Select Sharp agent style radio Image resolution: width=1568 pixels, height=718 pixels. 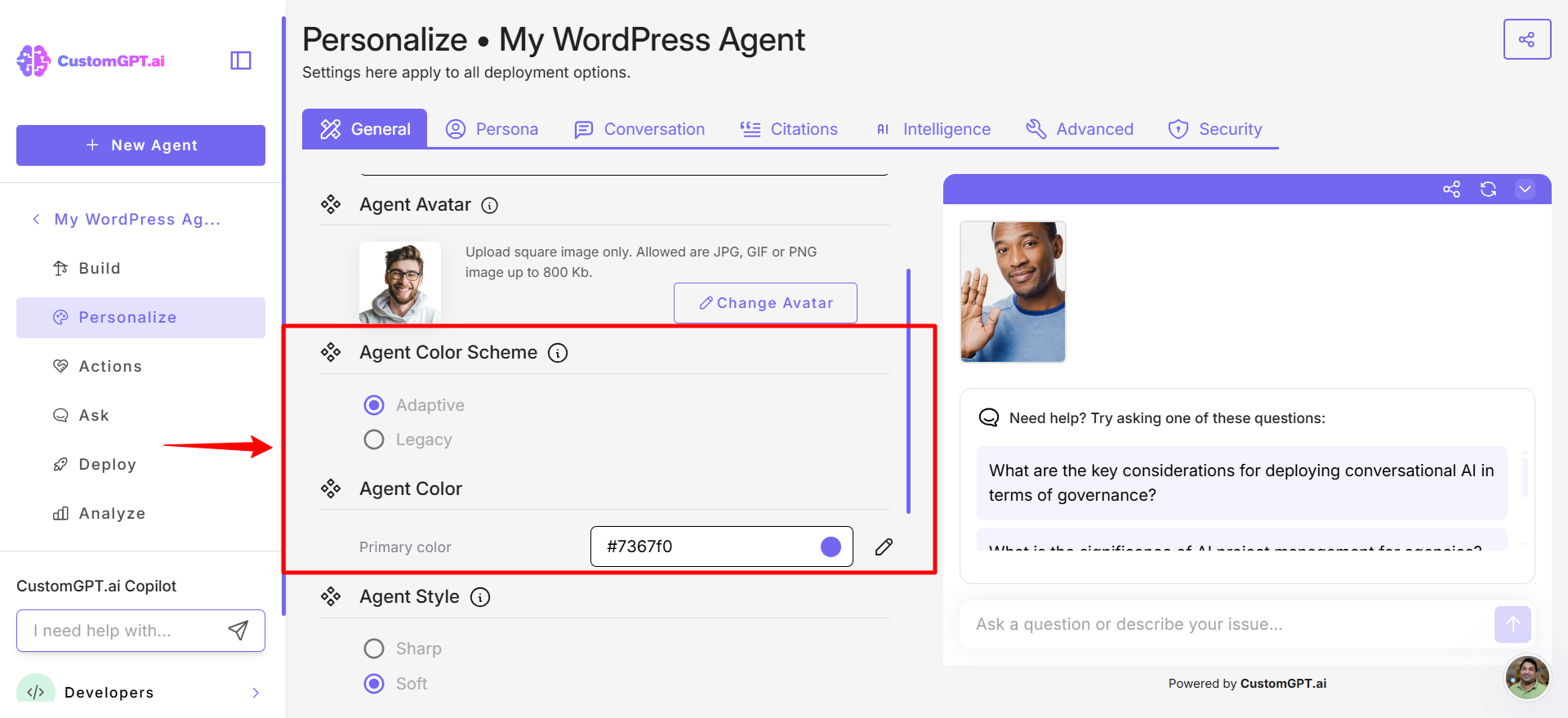click(374, 649)
